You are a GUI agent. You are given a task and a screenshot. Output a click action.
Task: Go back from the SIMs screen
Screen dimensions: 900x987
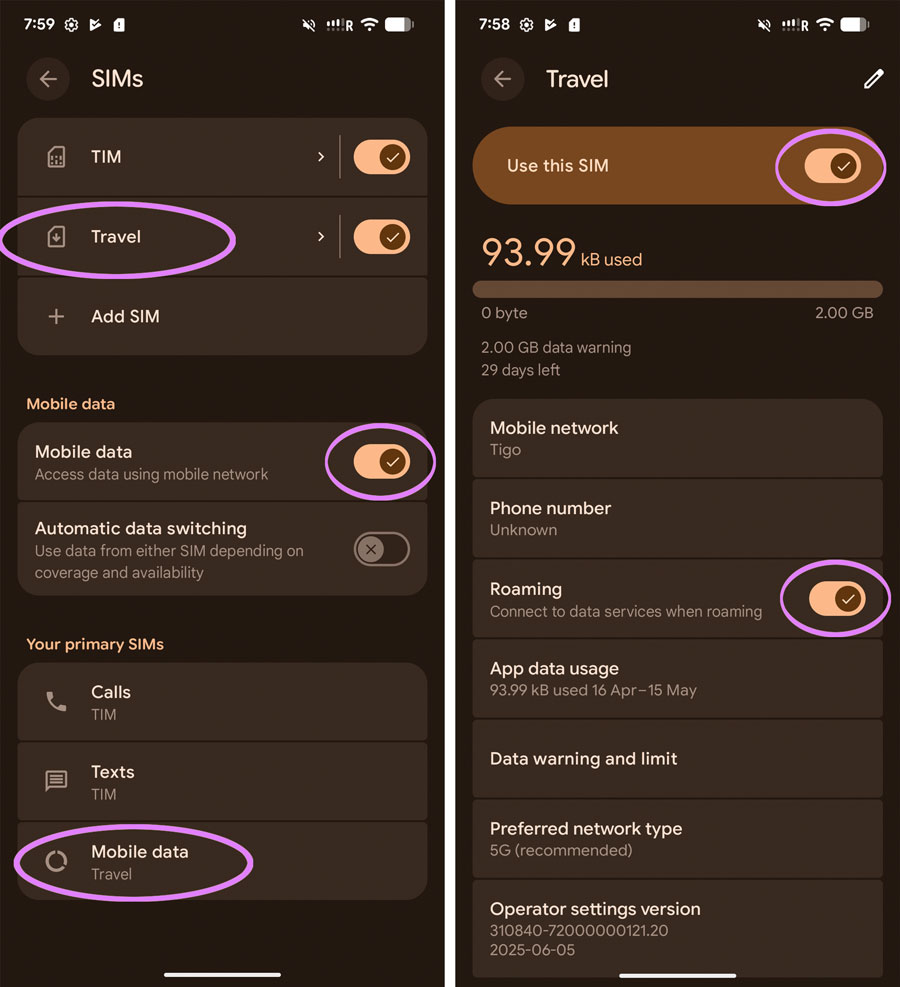point(48,79)
